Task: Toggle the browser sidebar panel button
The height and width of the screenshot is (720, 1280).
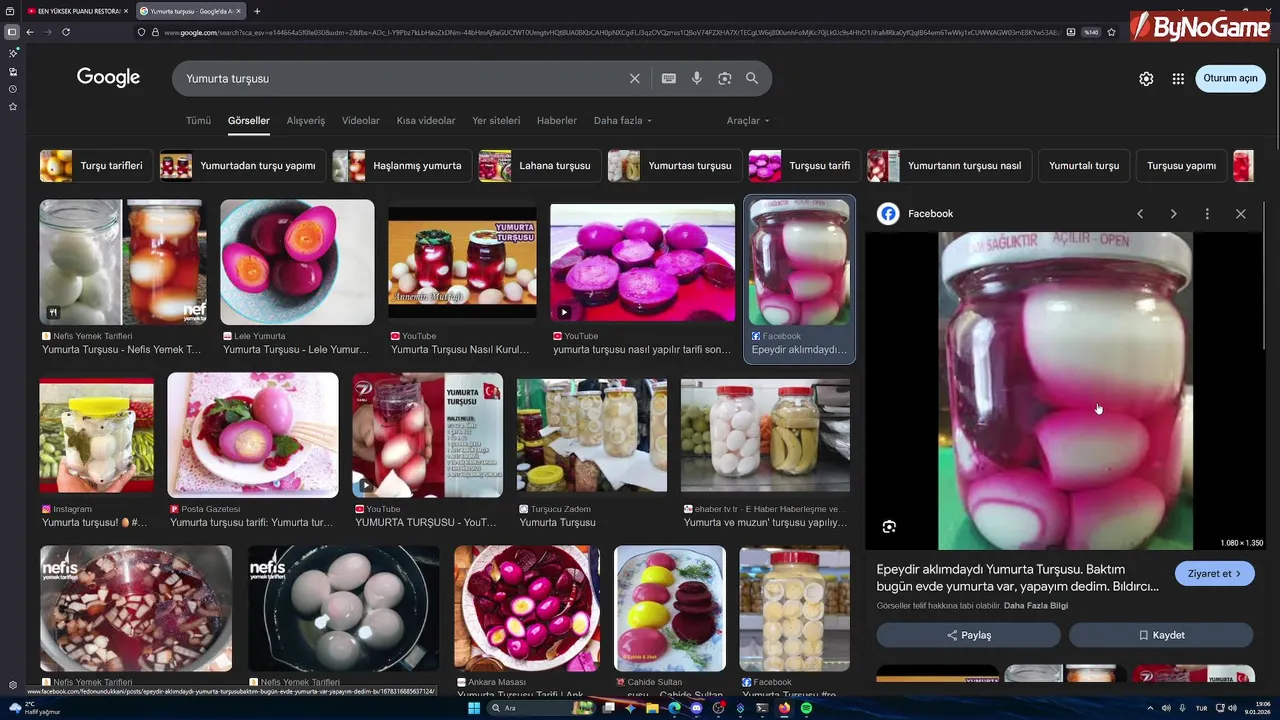Action: [x=12, y=32]
